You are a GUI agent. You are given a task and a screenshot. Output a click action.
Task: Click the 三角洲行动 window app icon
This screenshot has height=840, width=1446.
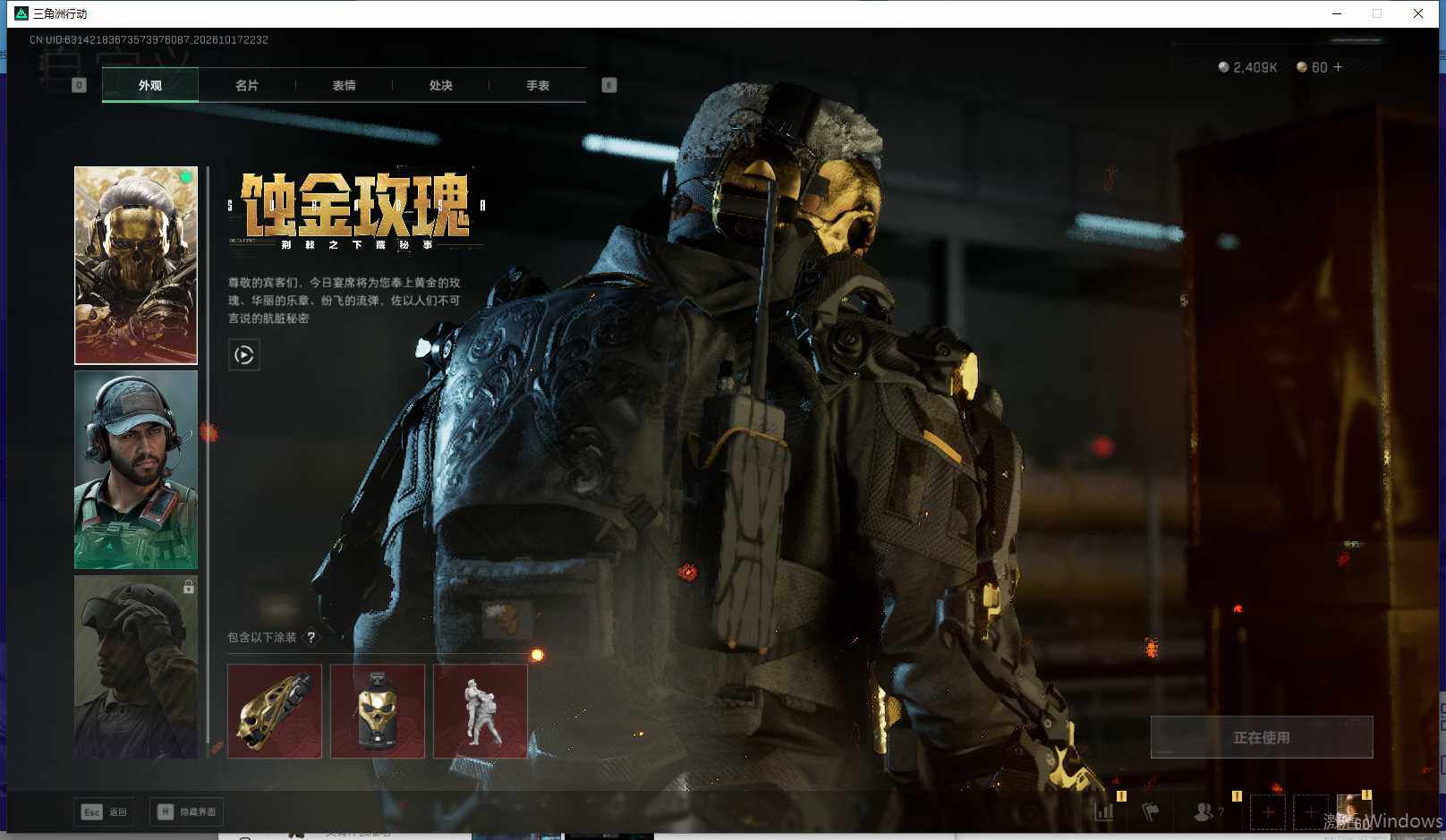tap(21, 13)
